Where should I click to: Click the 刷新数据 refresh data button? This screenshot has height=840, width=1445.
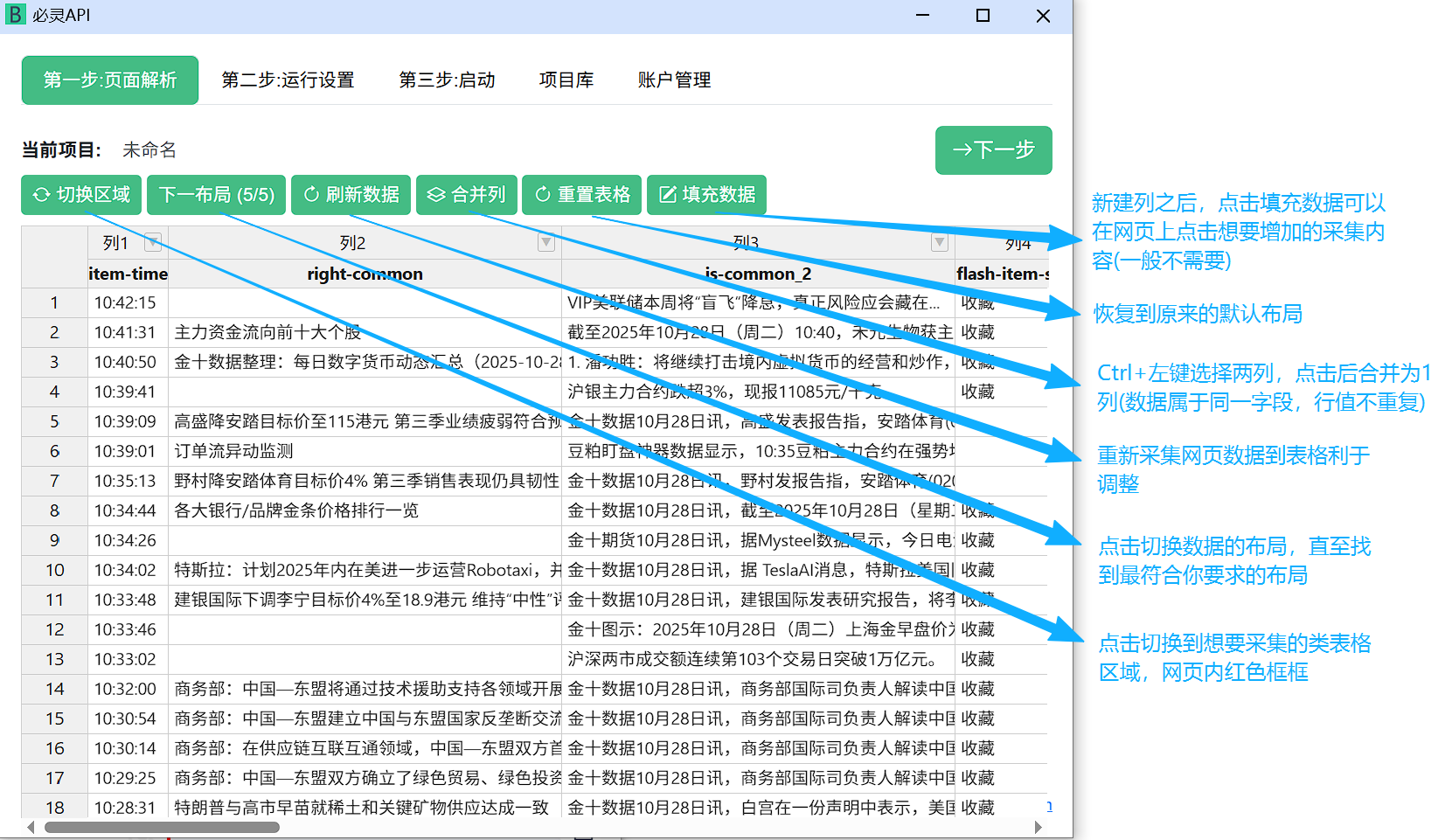coord(351,195)
